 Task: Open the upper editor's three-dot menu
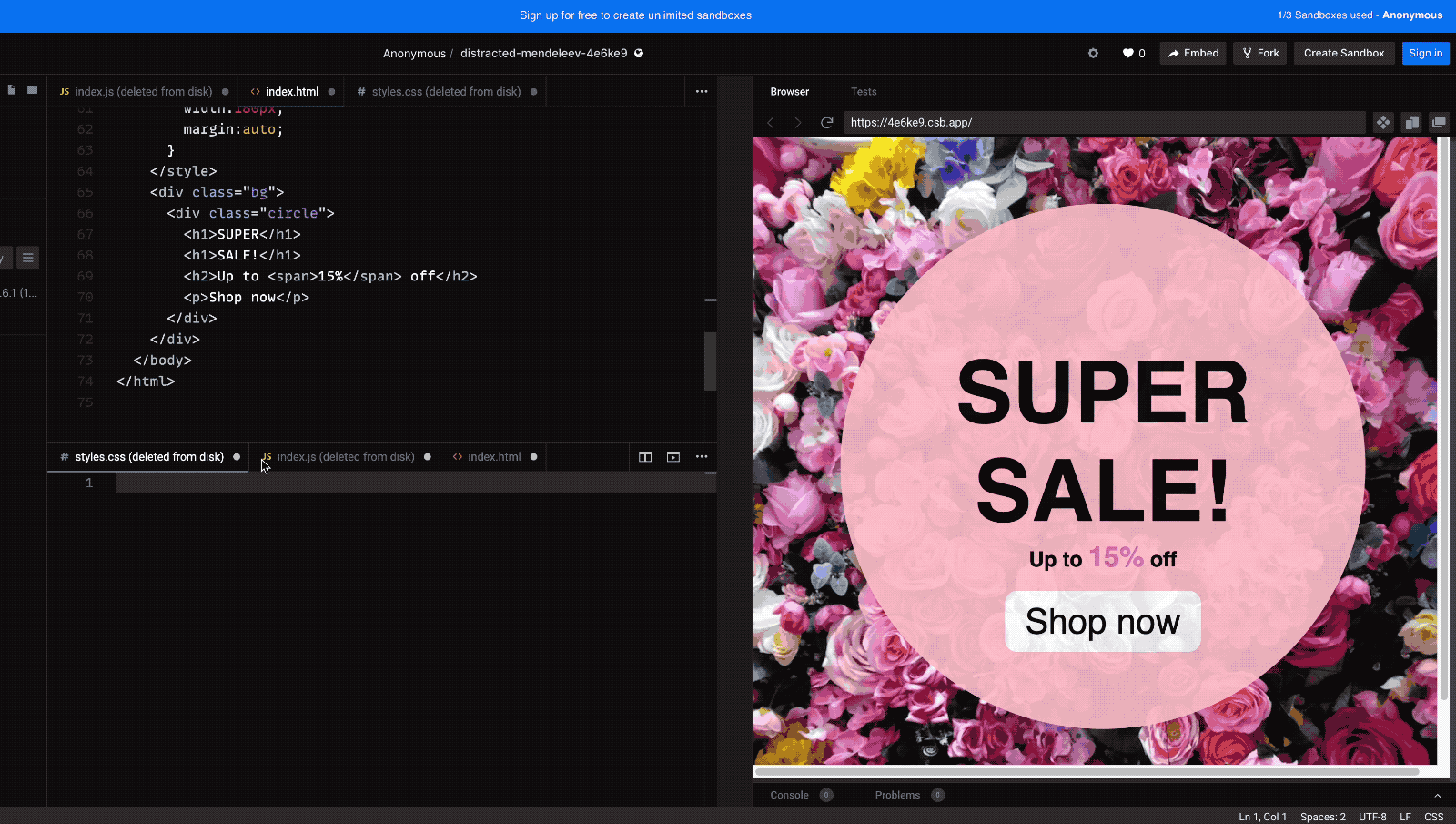tap(702, 92)
